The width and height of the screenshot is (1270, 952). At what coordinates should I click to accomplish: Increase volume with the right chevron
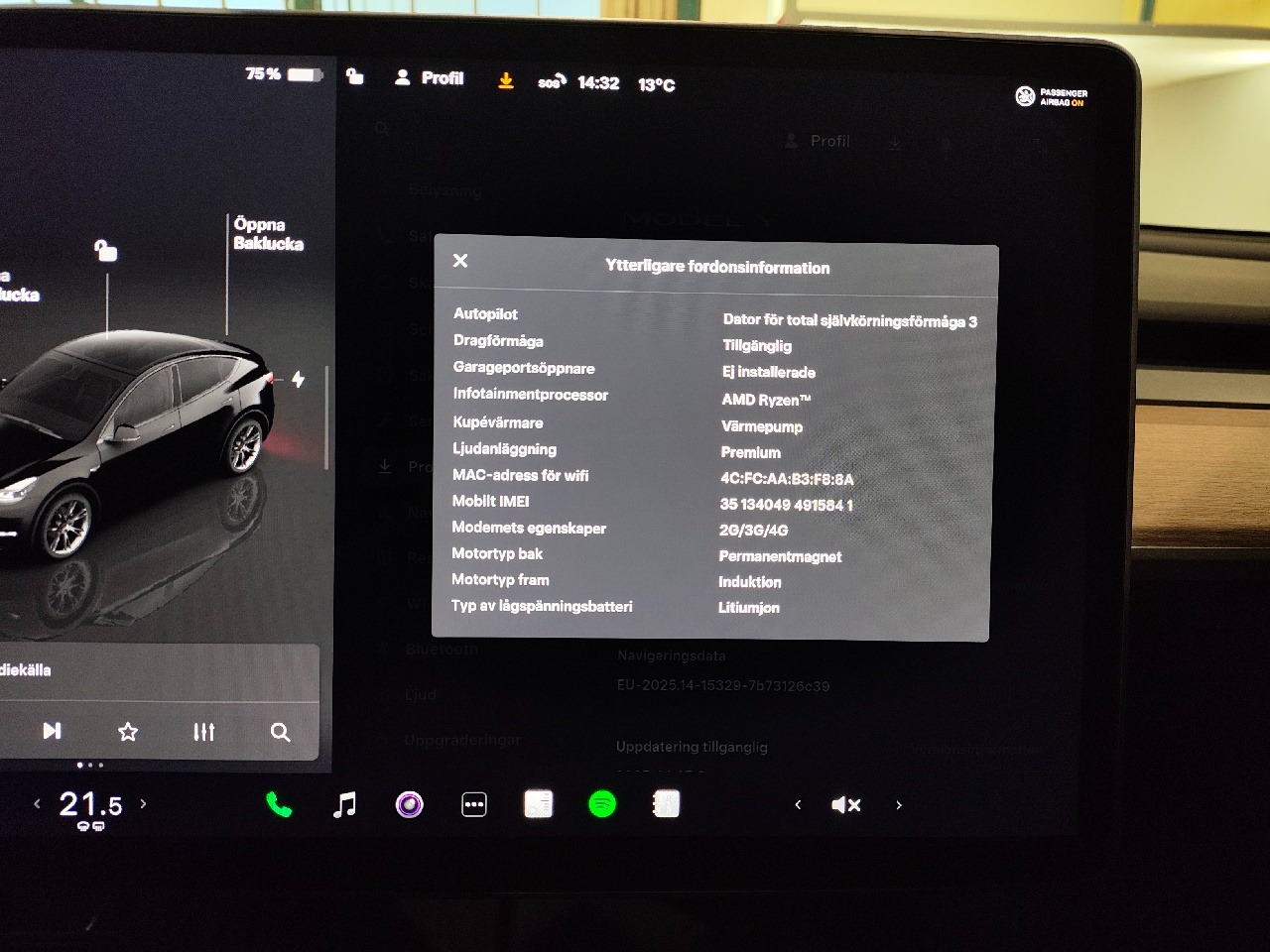pos(899,805)
